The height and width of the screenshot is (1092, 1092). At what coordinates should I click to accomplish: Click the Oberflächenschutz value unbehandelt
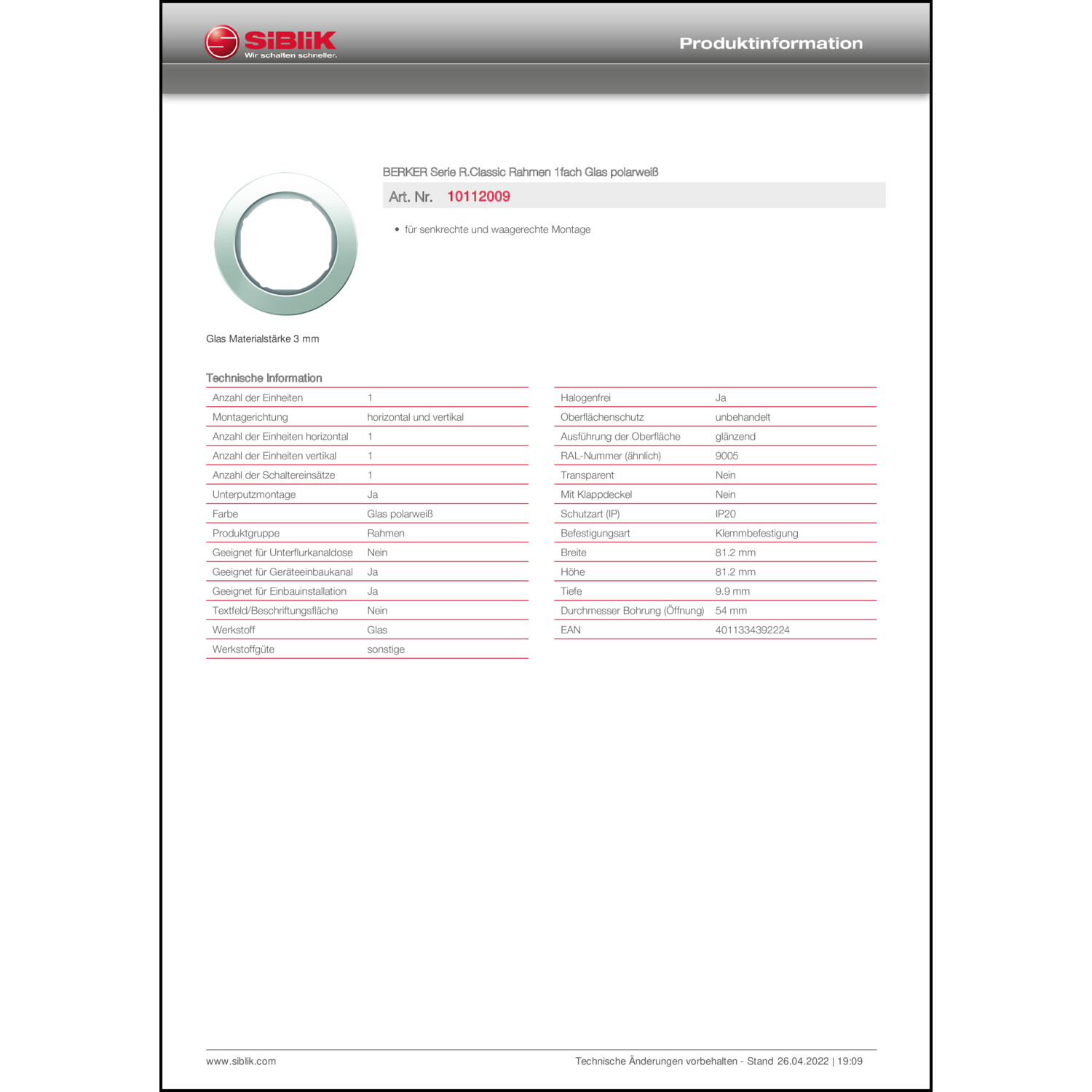click(743, 417)
